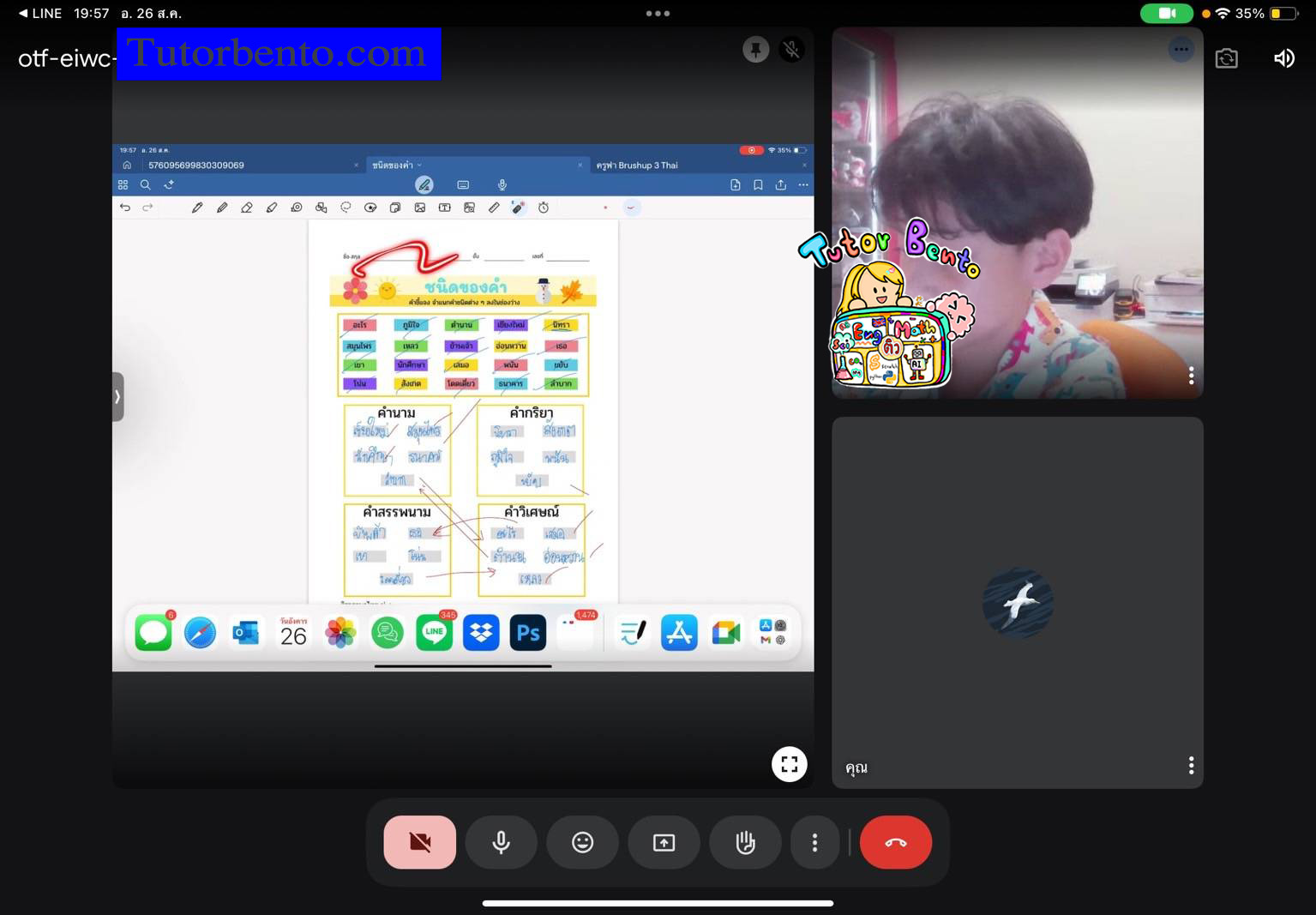The height and width of the screenshot is (915, 1316).
Task: Open more options in call control bar
Action: [814, 842]
